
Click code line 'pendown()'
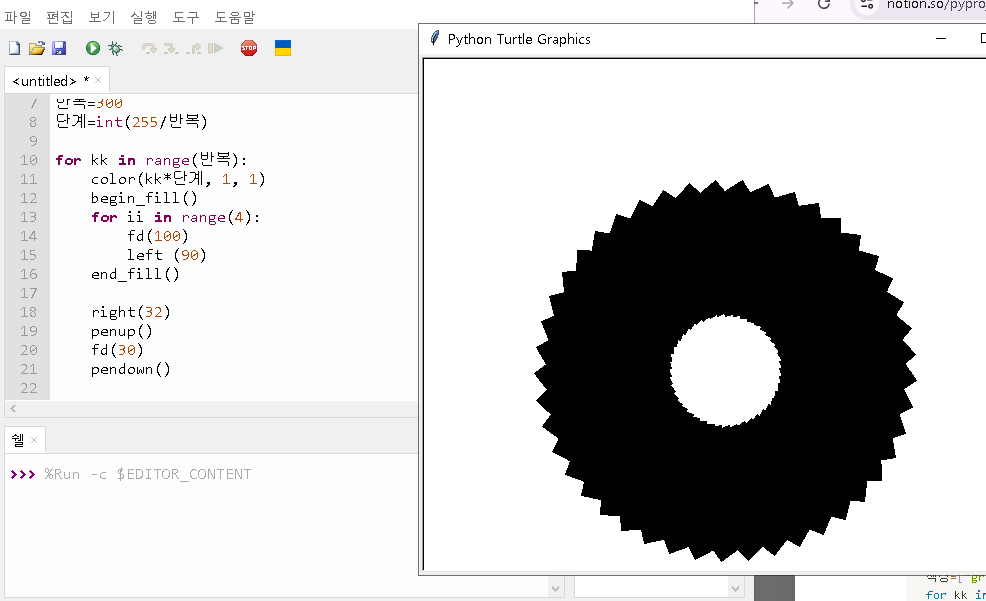point(130,369)
